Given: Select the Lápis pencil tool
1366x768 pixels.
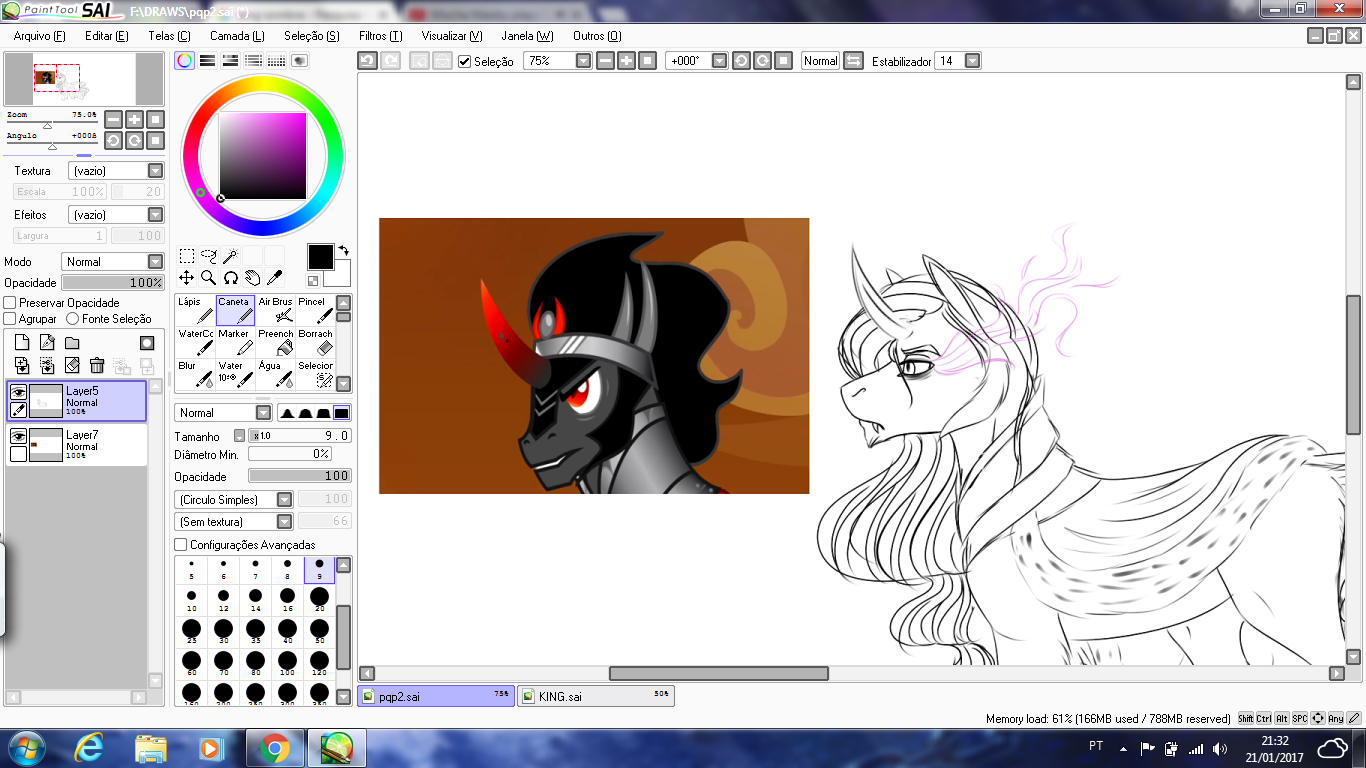Looking at the screenshot, I should [195, 310].
